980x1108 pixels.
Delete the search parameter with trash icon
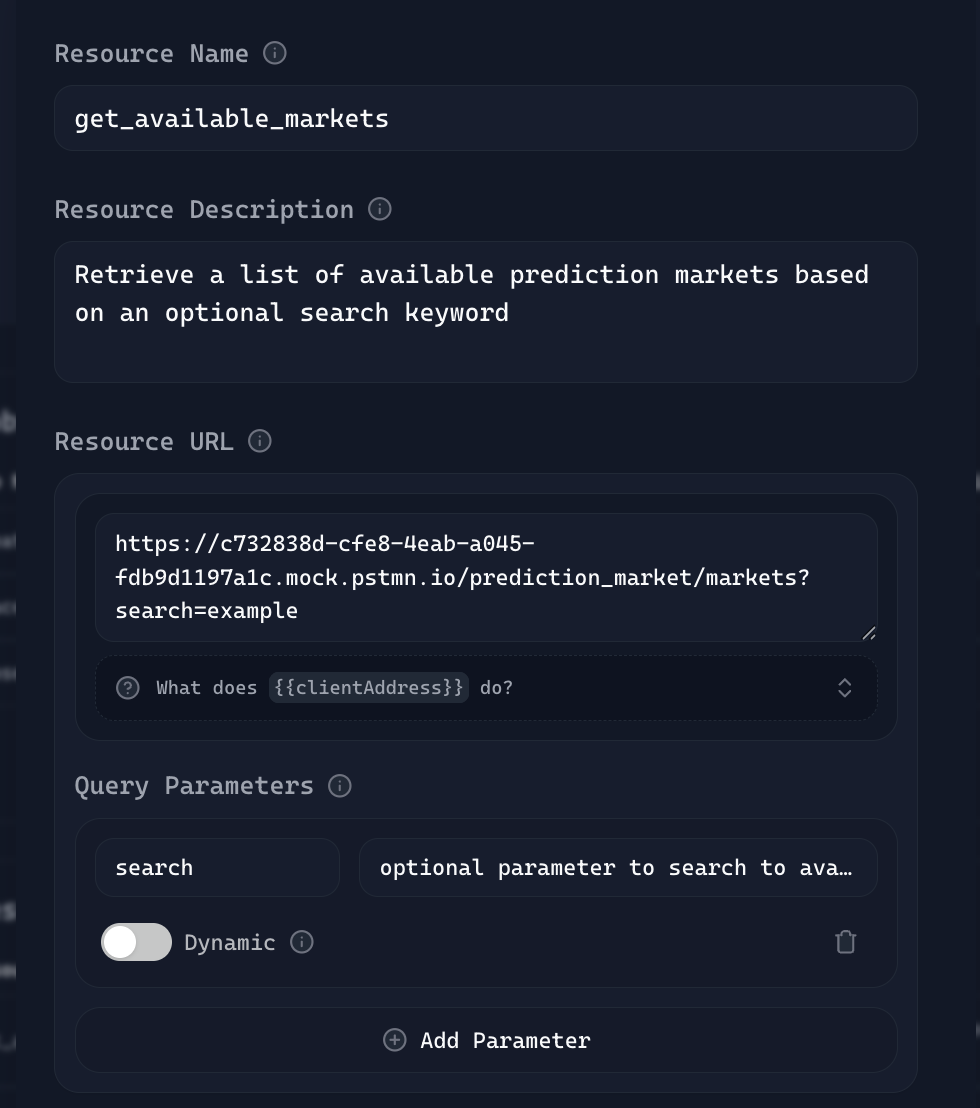845,942
